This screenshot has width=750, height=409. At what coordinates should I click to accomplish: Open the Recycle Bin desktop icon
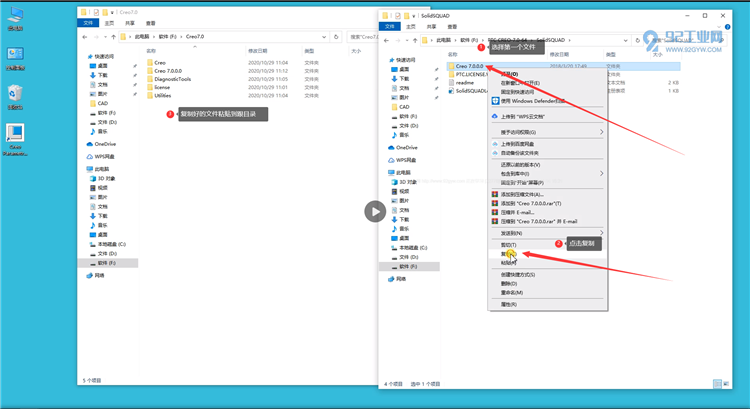(x=15, y=97)
